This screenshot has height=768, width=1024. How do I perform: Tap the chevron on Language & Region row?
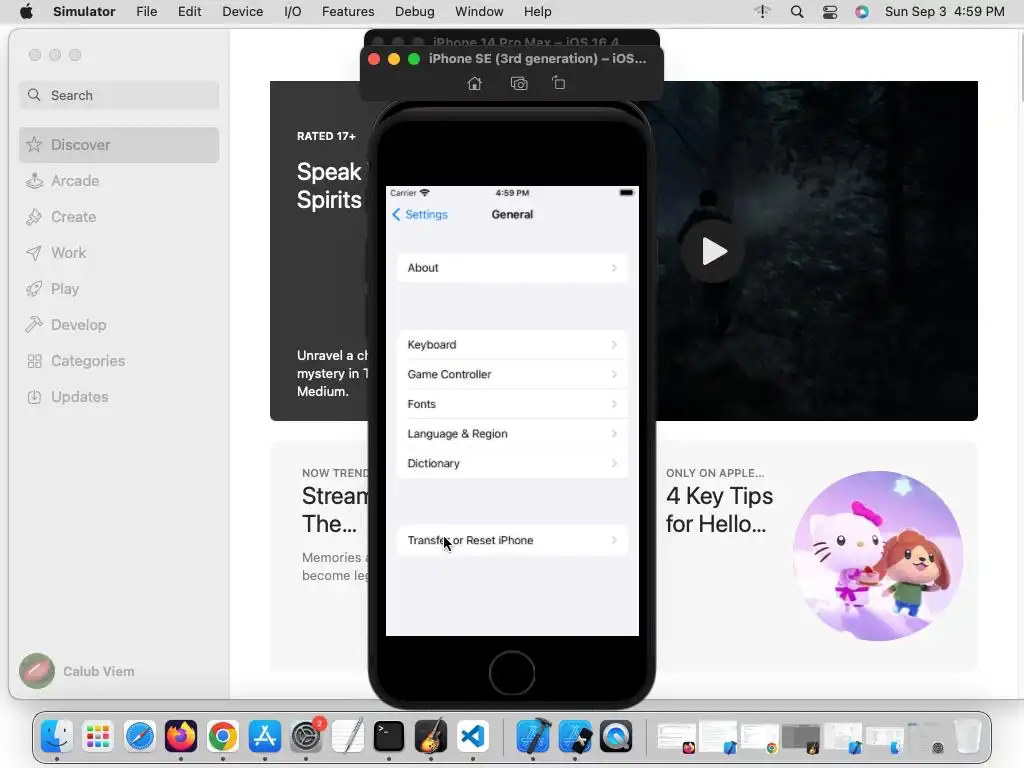(614, 434)
